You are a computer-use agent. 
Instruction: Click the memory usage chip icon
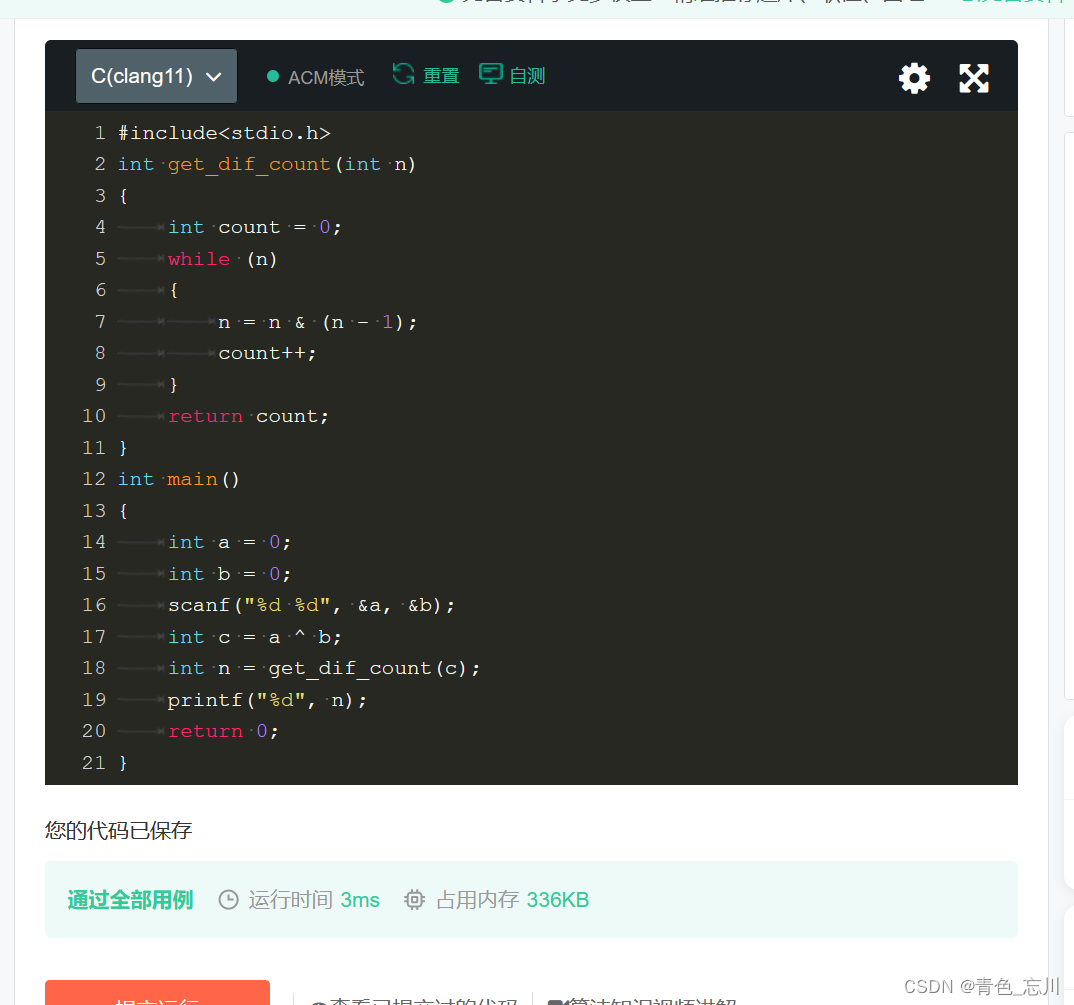point(414,899)
